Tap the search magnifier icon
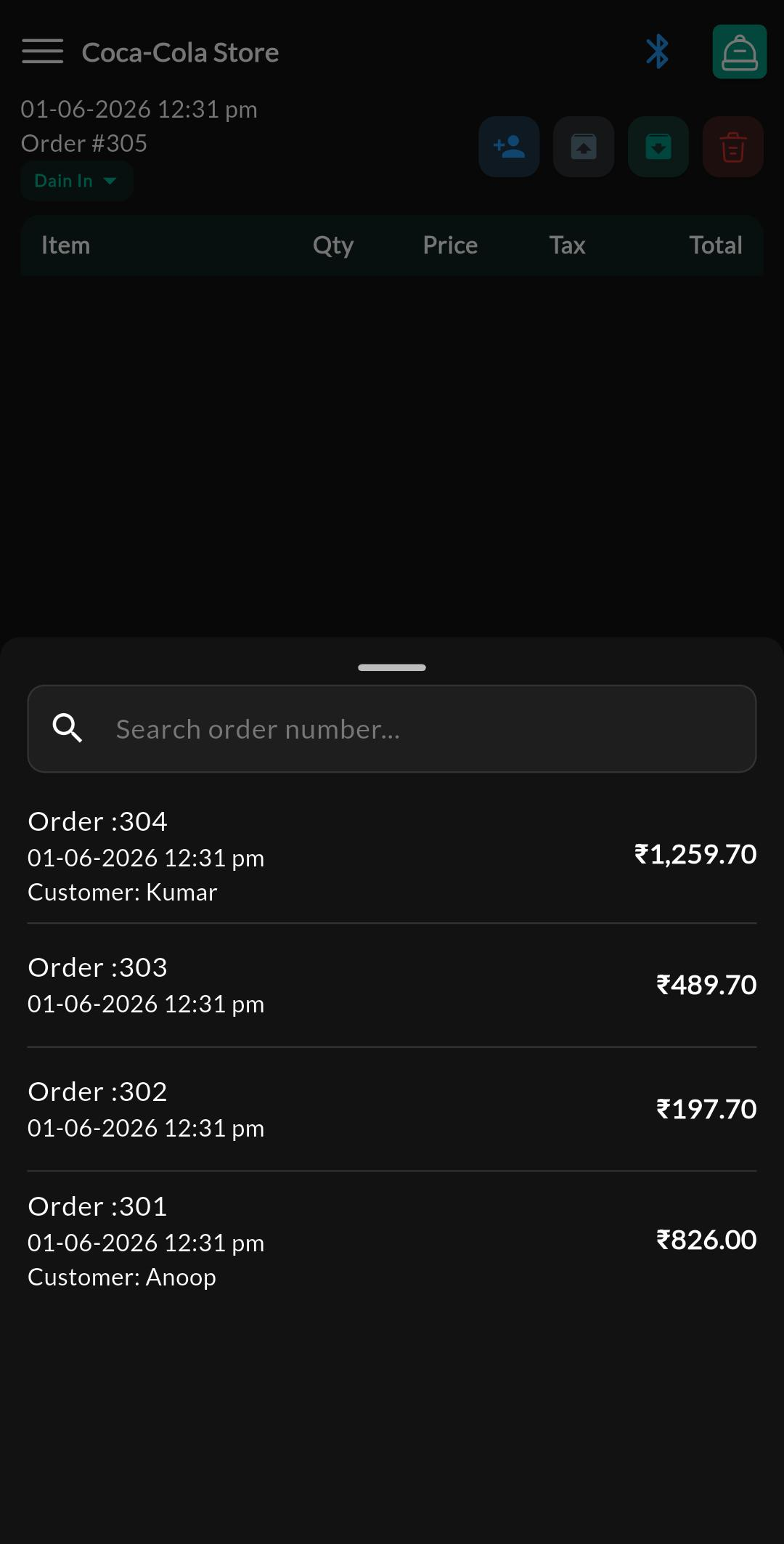The height and width of the screenshot is (1544, 784). pyautogui.click(x=68, y=728)
